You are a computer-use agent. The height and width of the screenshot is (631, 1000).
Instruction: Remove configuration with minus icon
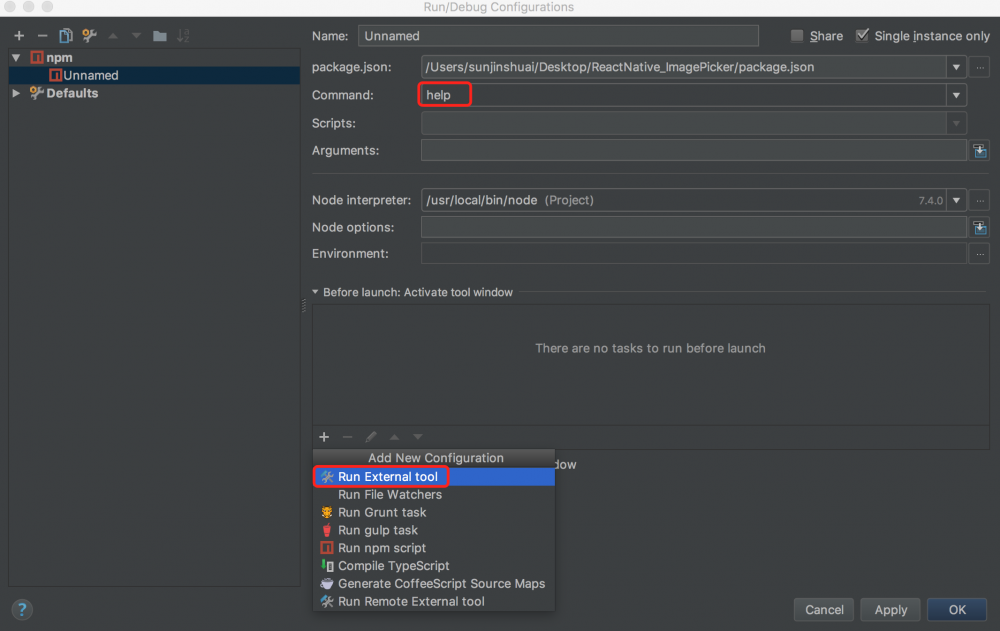(x=42, y=35)
